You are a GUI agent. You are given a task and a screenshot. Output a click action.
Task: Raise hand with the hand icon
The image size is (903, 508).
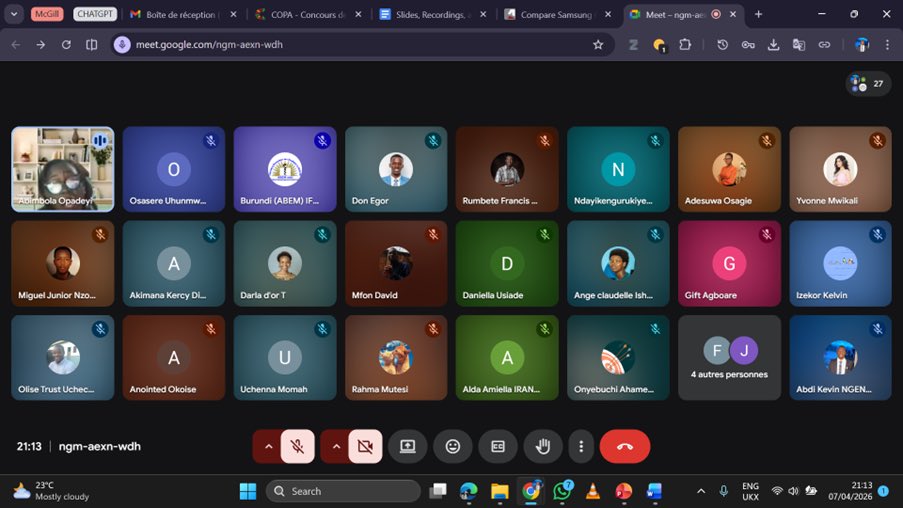point(542,446)
